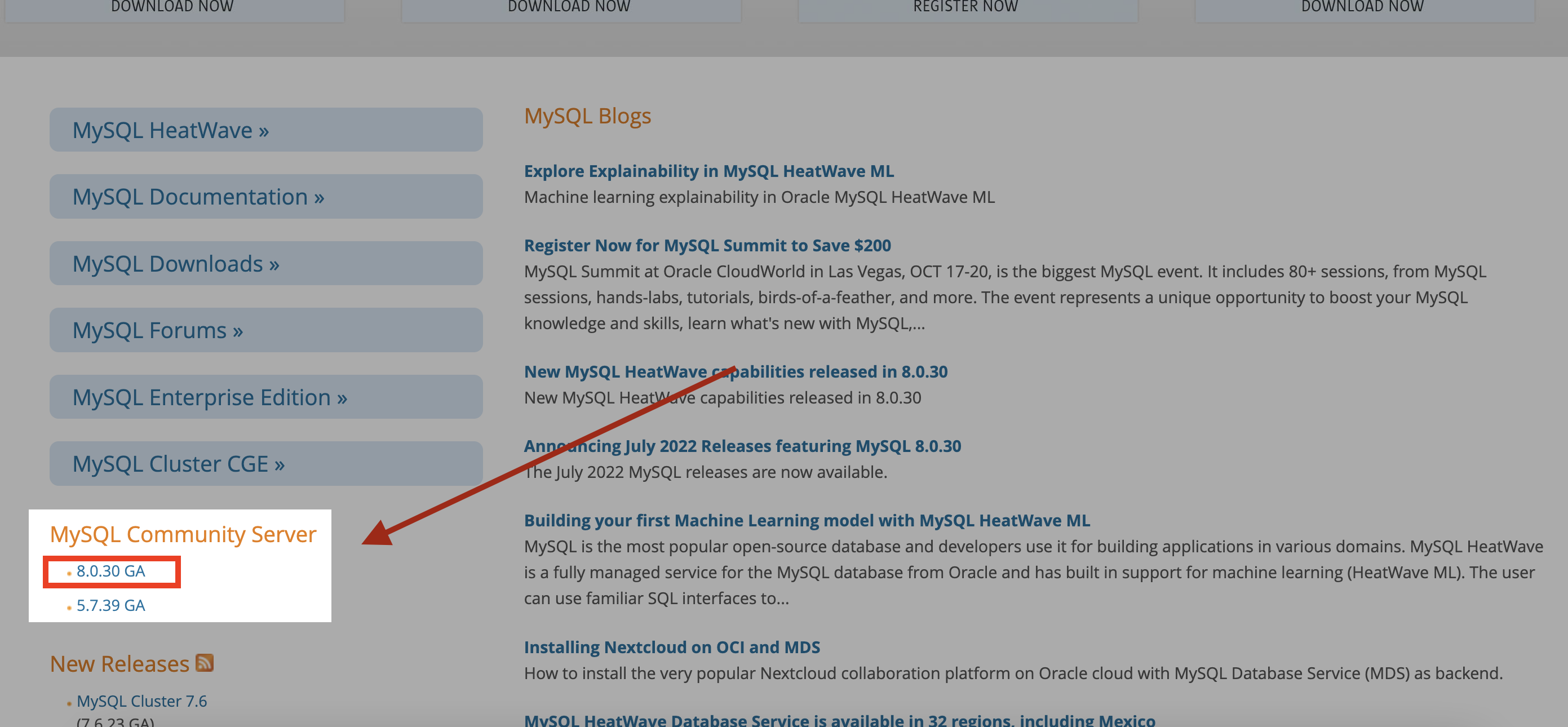The height and width of the screenshot is (727, 1568).
Task: Click the MySQL Blogs heading
Action: [587, 116]
